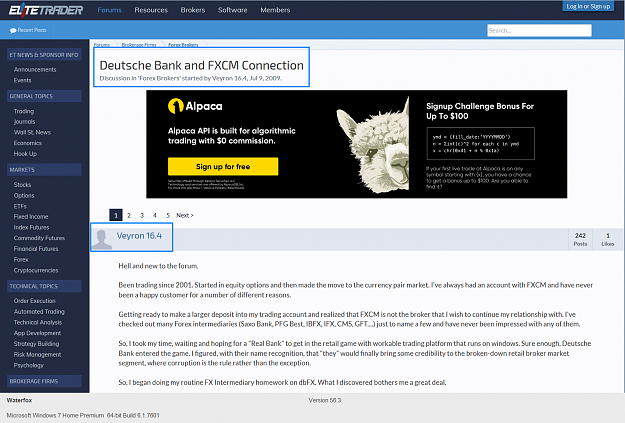This screenshot has width=625, height=423.
Task: Click Markets sidebar header
Action: pos(44,169)
